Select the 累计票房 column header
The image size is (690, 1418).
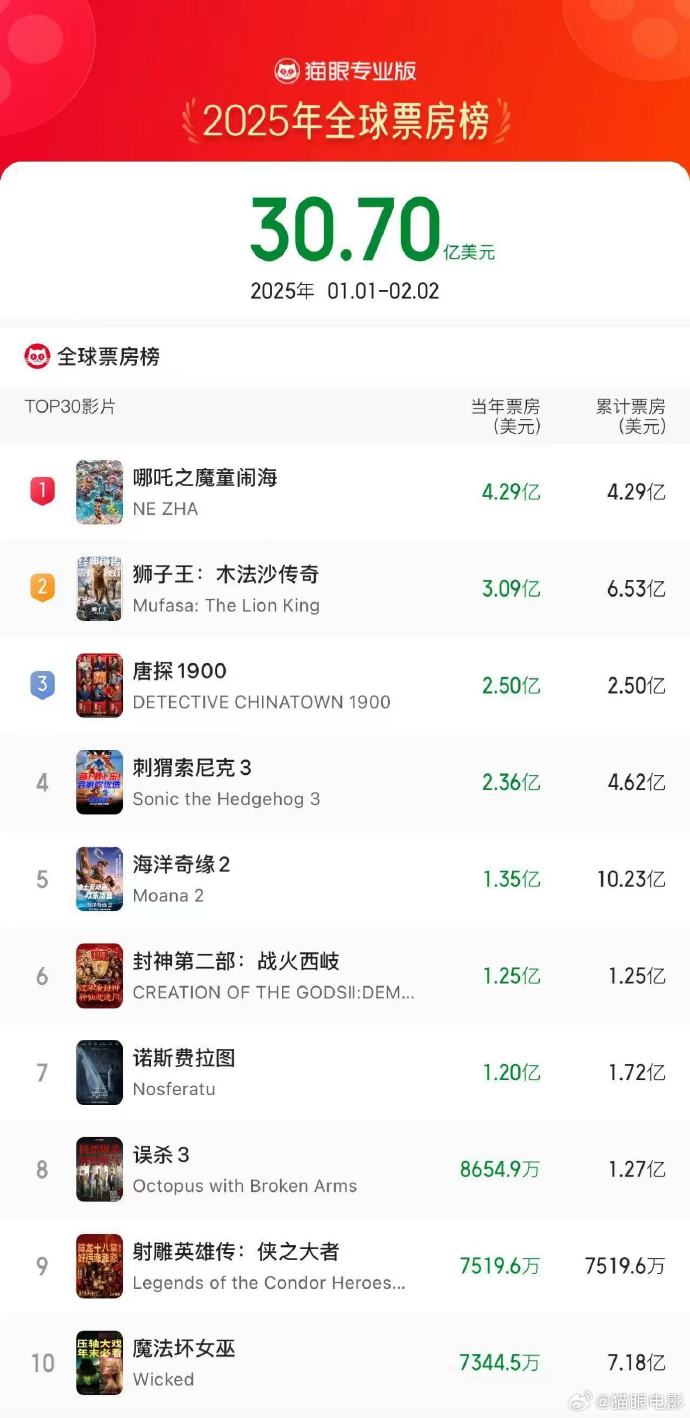point(630,415)
